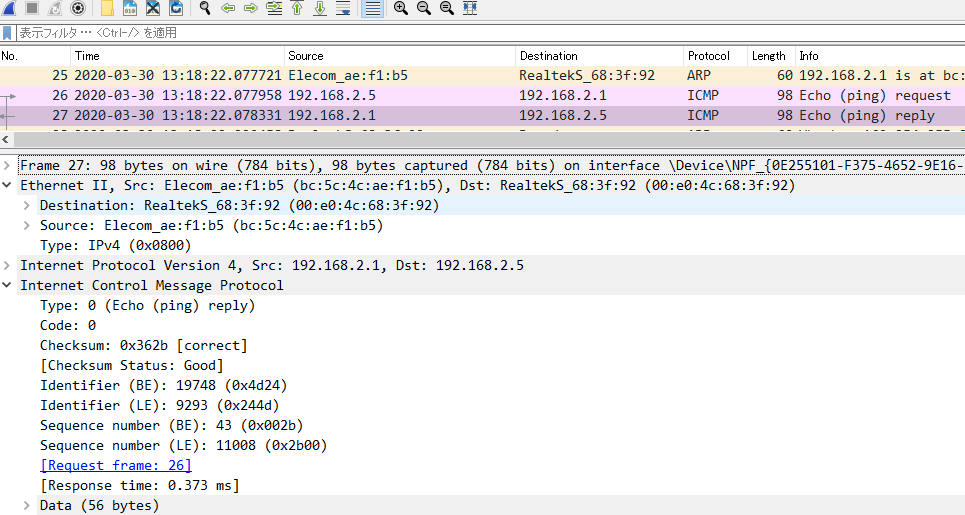Click the resize columns icon
The image size is (965, 515).
point(470,8)
